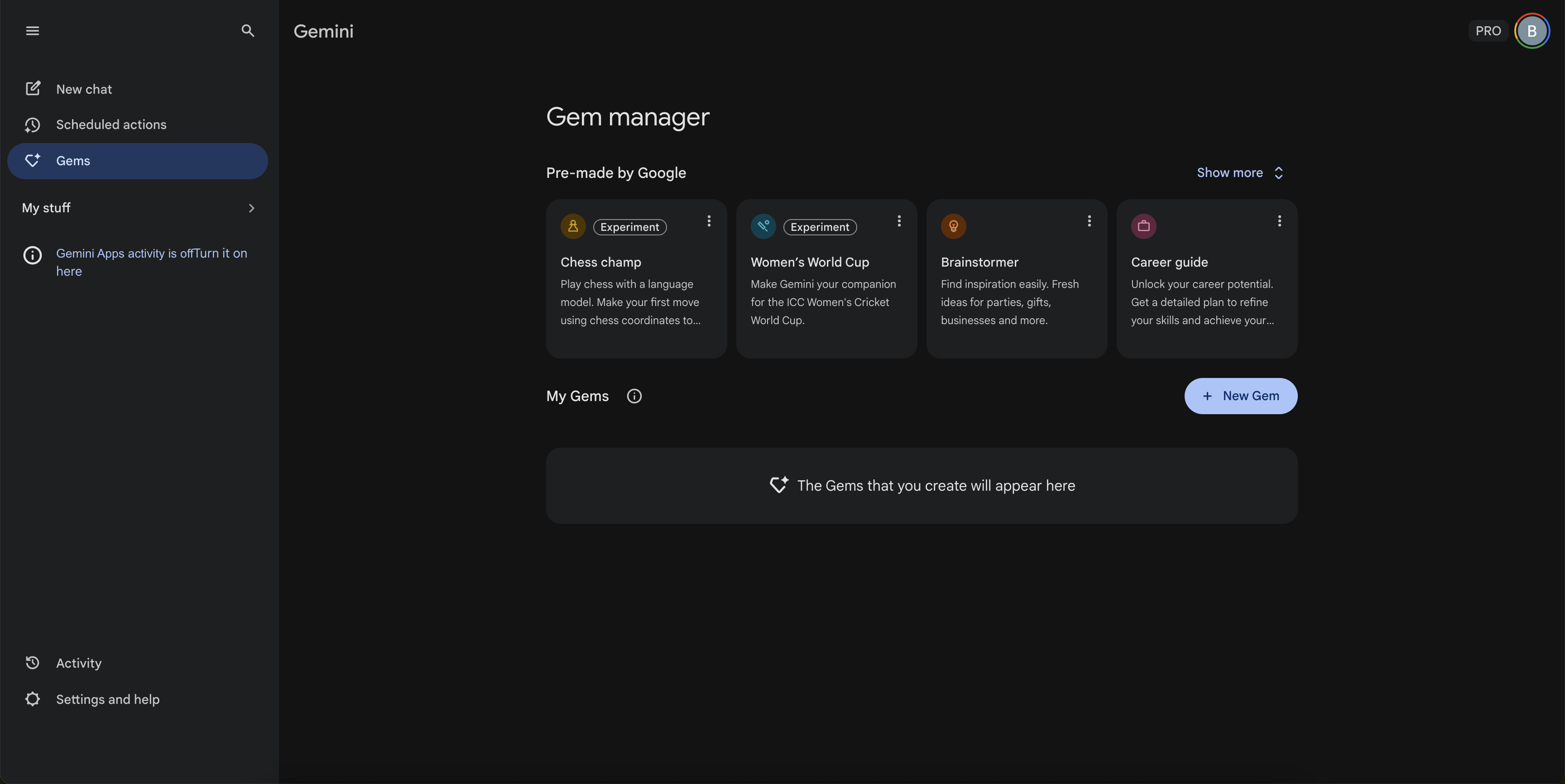
Task: Open the My Gems info icon
Action: pyautogui.click(x=634, y=396)
